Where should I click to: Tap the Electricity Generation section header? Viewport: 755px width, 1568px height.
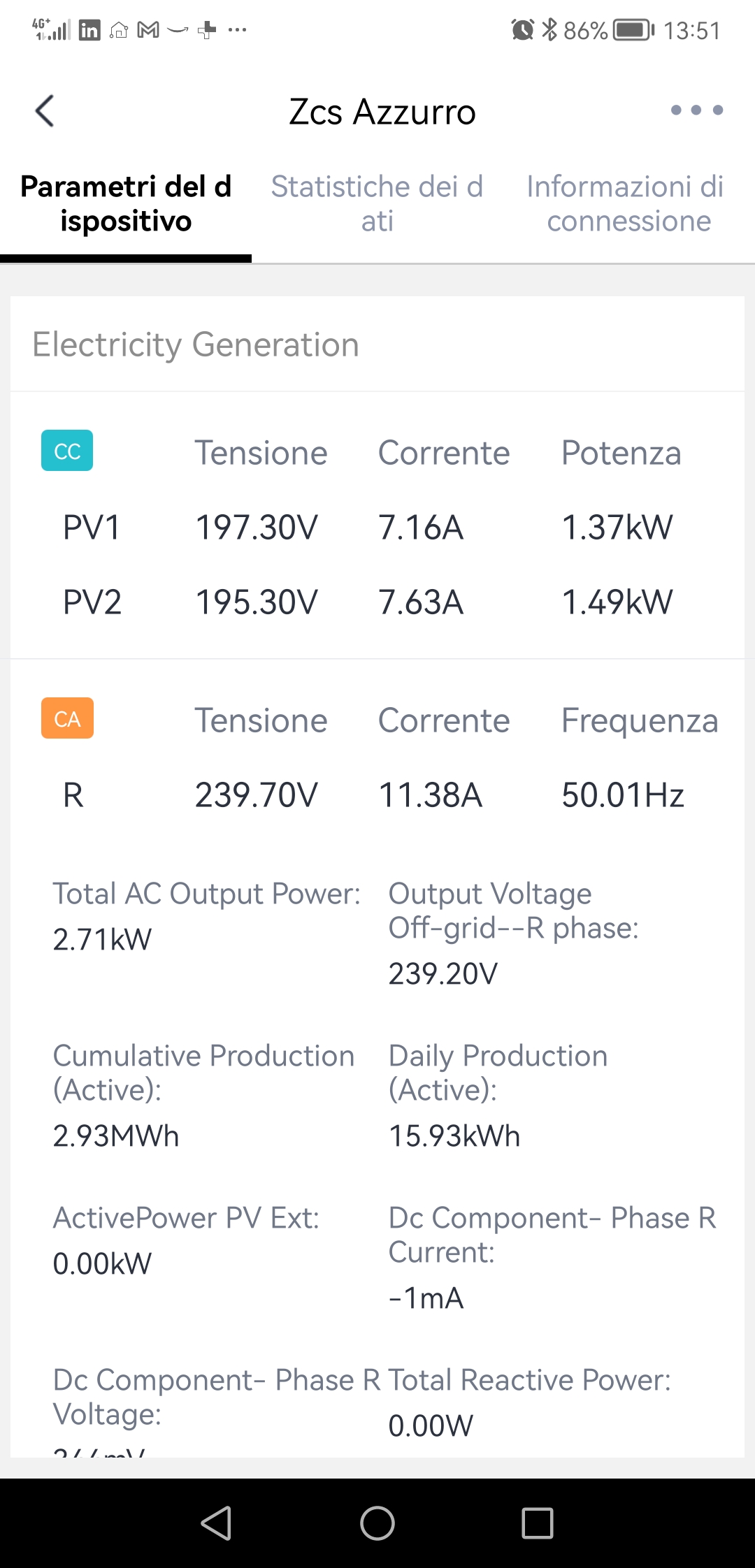tap(196, 344)
